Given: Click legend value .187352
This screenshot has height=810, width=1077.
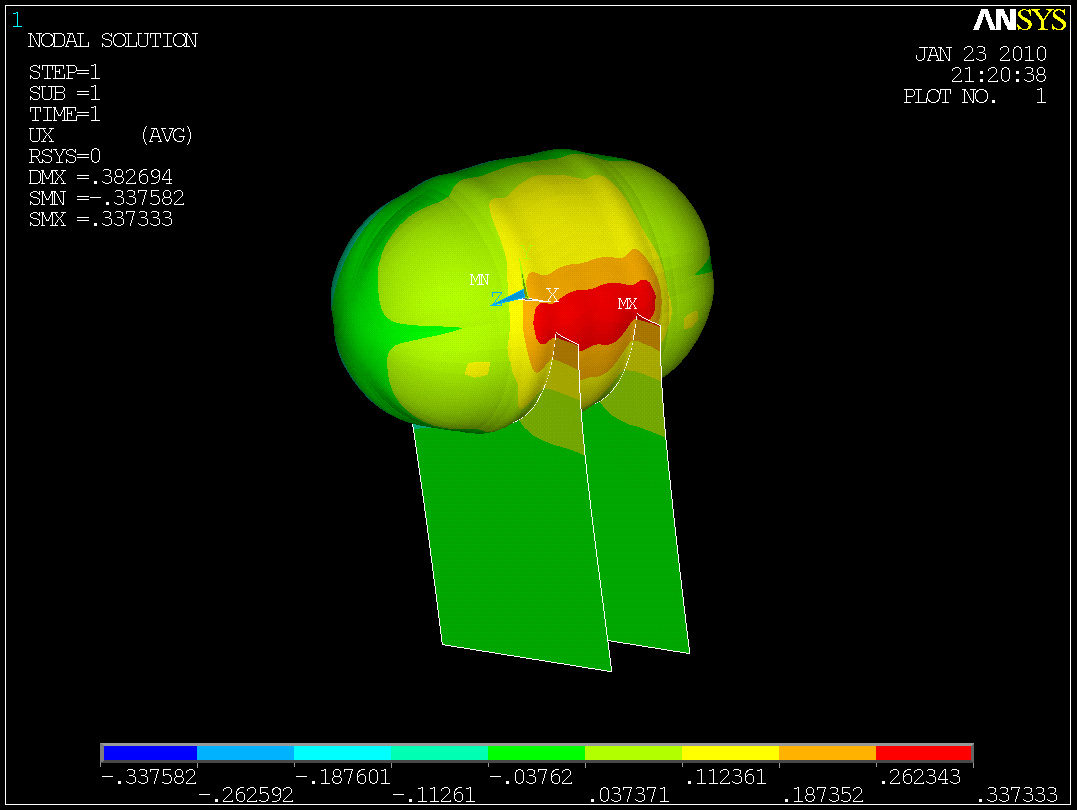Looking at the screenshot, I should click(823, 795).
